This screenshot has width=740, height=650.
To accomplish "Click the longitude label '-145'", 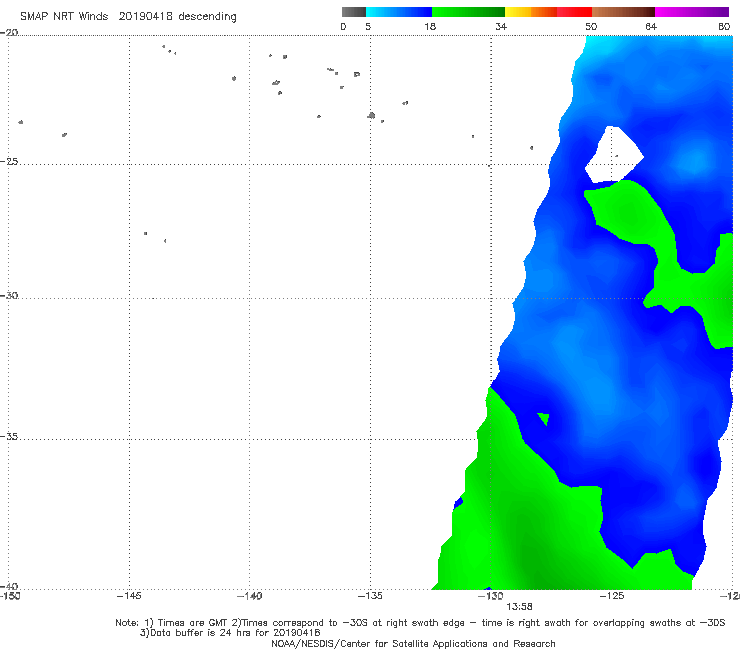I will pos(129,596).
